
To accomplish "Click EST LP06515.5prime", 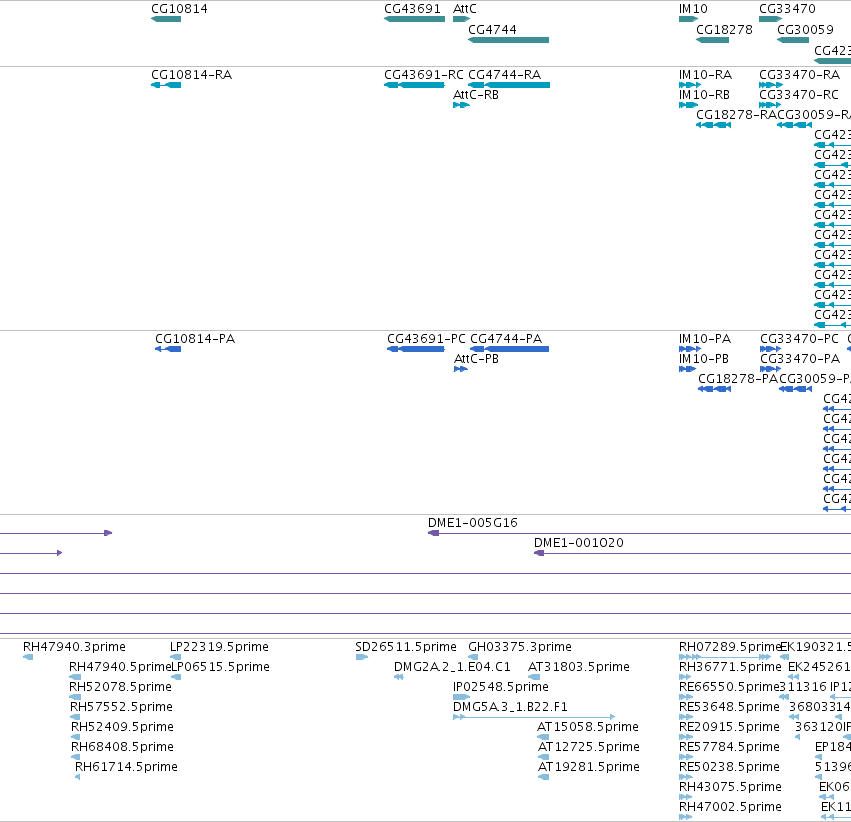I will click(x=176, y=677).
